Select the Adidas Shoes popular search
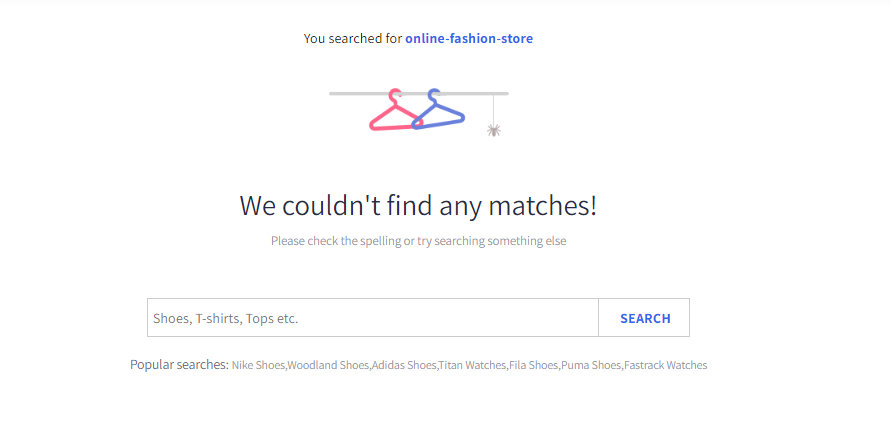The width and height of the screenshot is (891, 432). pyautogui.click(x=404, y=366)
